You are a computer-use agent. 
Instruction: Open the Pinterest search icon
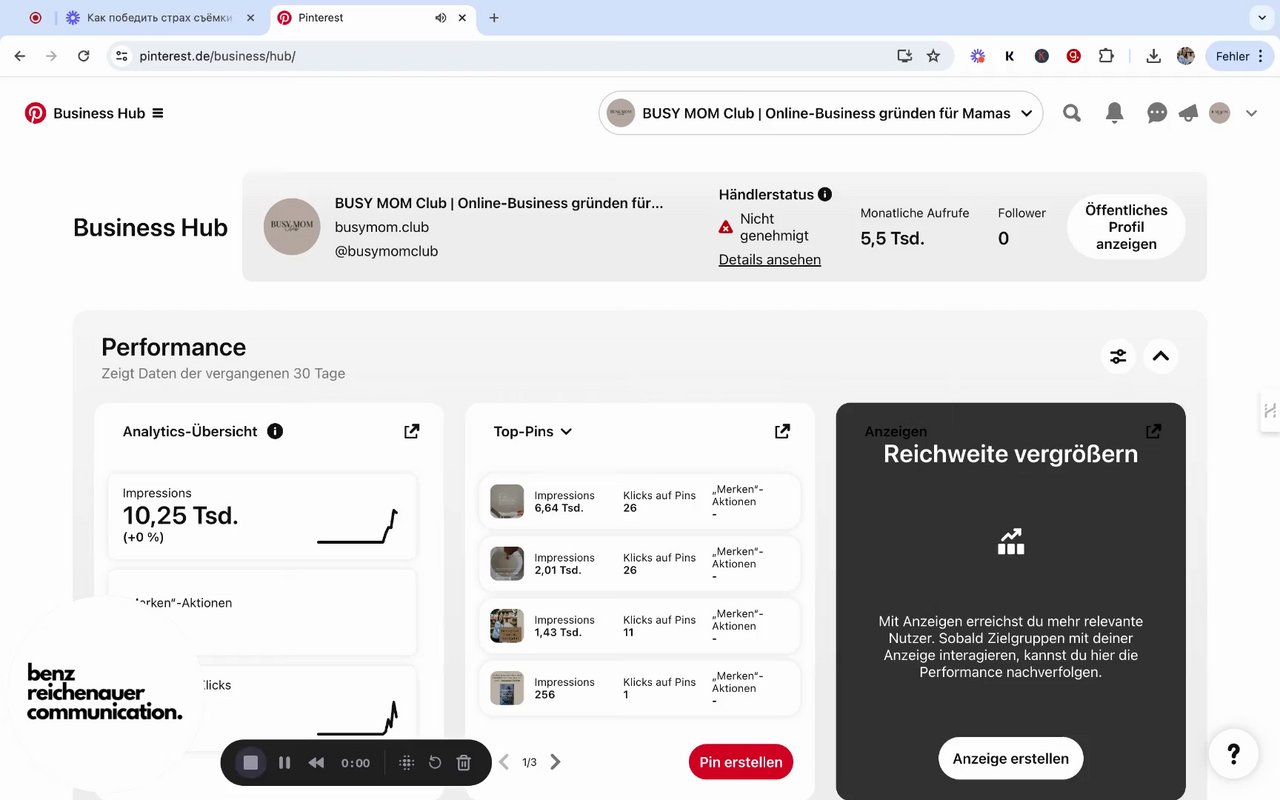(x=1072, y=113)
